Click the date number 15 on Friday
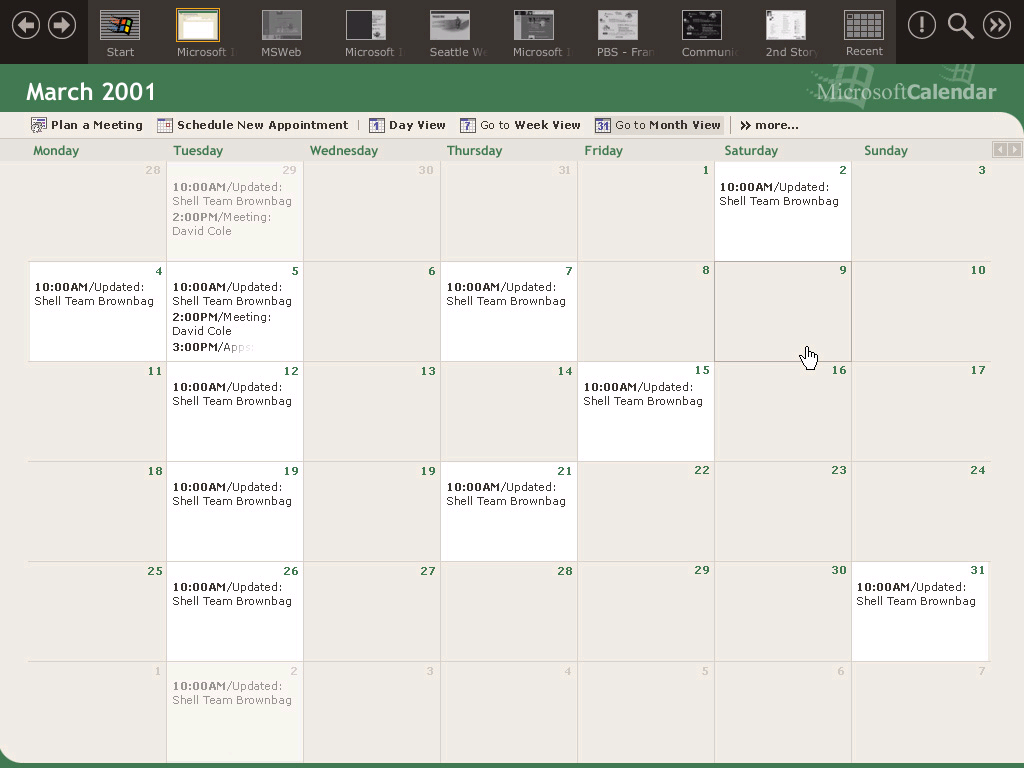 702,370
